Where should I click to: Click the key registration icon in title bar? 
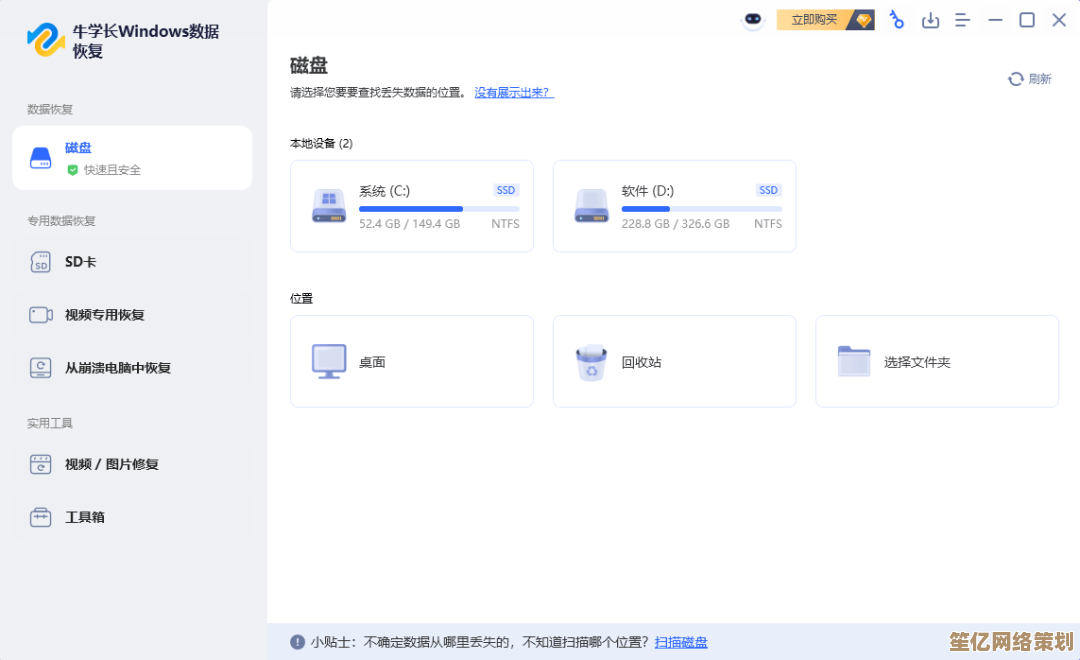[x=896, y=19]
